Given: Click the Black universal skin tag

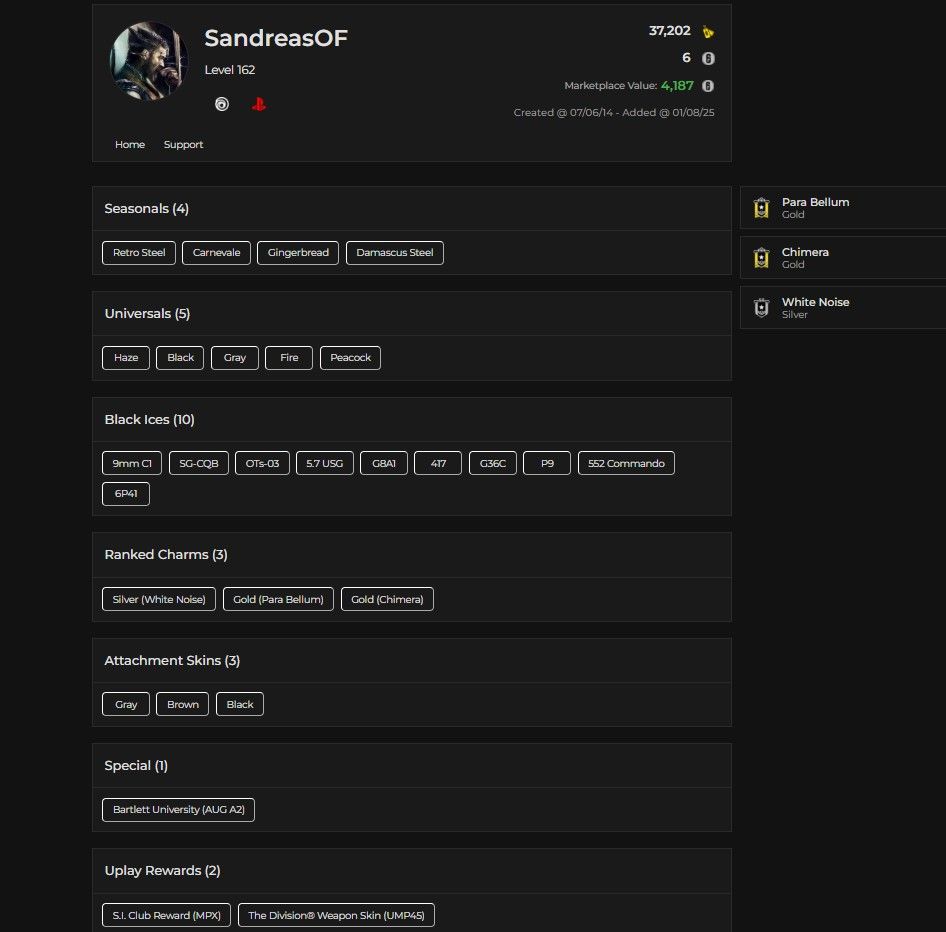Looking at the screenshot, I should point(180,358).
